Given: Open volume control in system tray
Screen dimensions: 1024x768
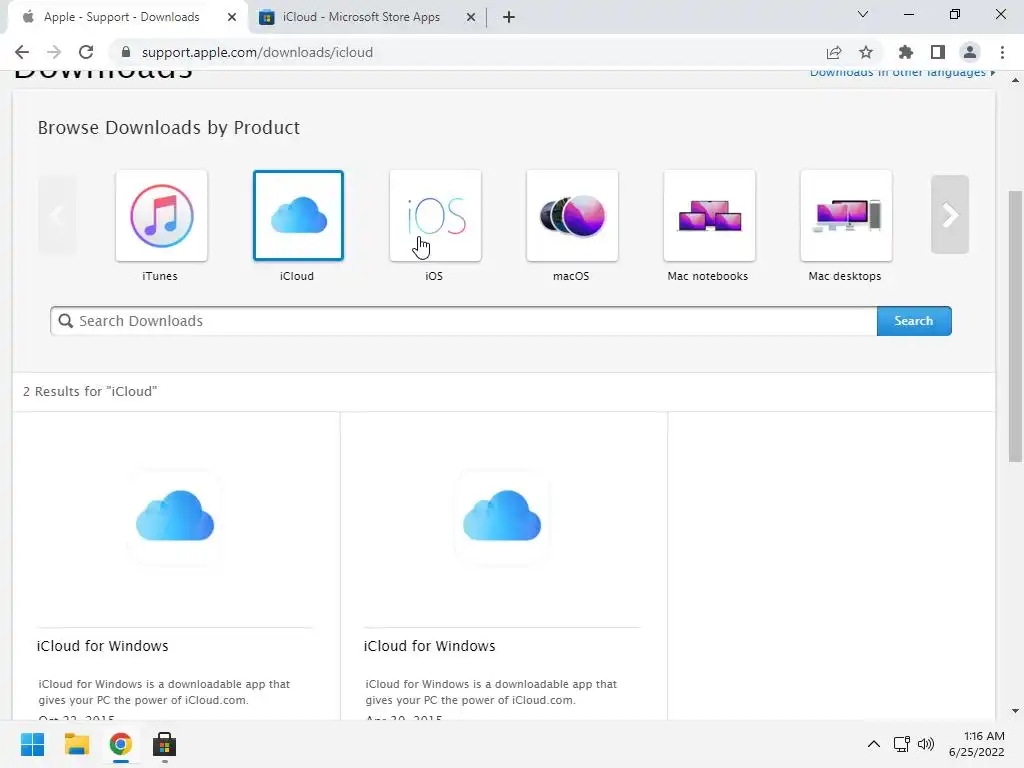Looking at the screenshot, I should pyautogui.click(x=926, y=744).
